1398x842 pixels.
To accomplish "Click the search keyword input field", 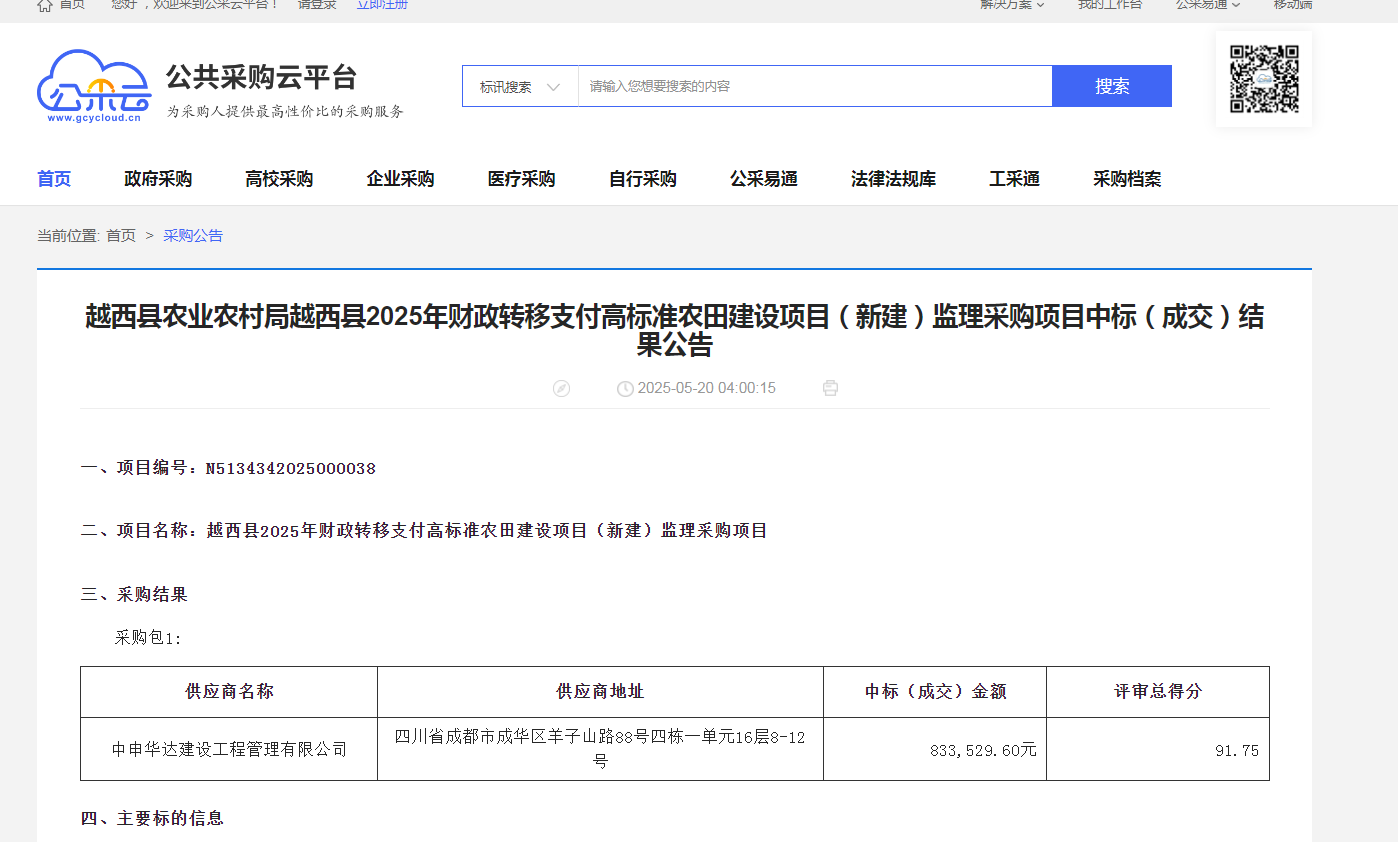I will click(814, 87).
